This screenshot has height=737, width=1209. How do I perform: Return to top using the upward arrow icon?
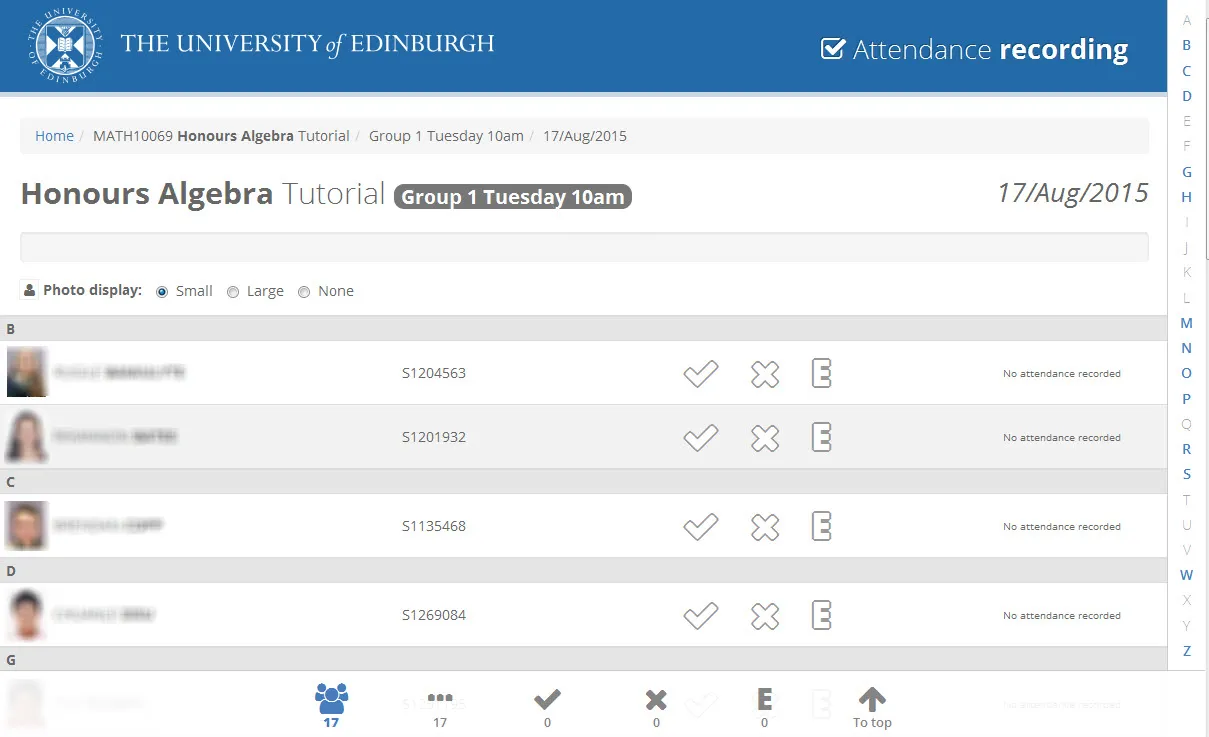click(871, 697)
